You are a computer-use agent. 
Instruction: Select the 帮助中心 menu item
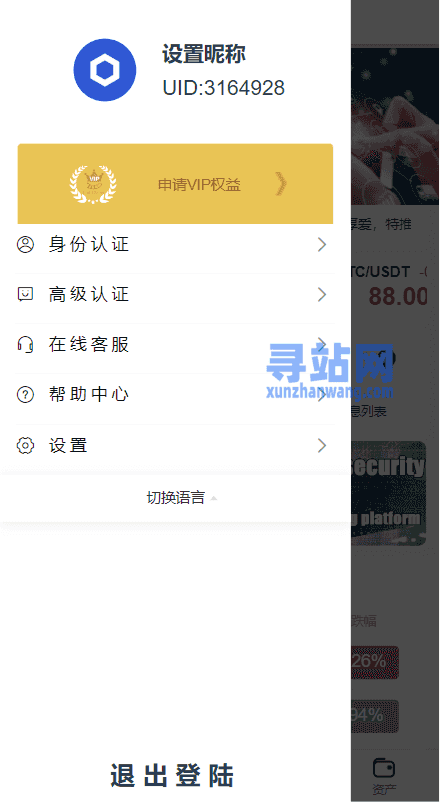point(175,395)
